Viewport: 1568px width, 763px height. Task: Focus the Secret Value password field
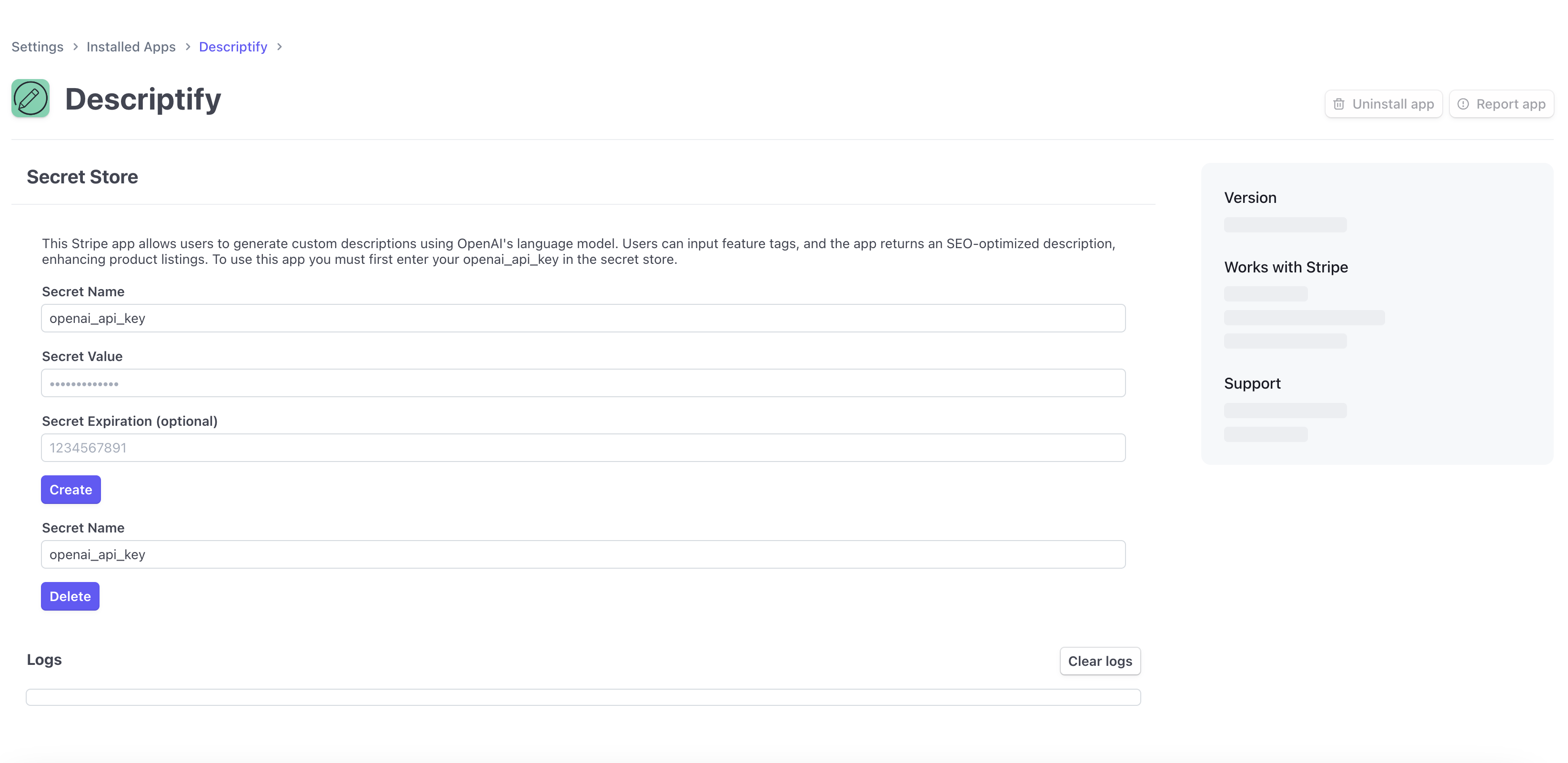tap(583, 383)
